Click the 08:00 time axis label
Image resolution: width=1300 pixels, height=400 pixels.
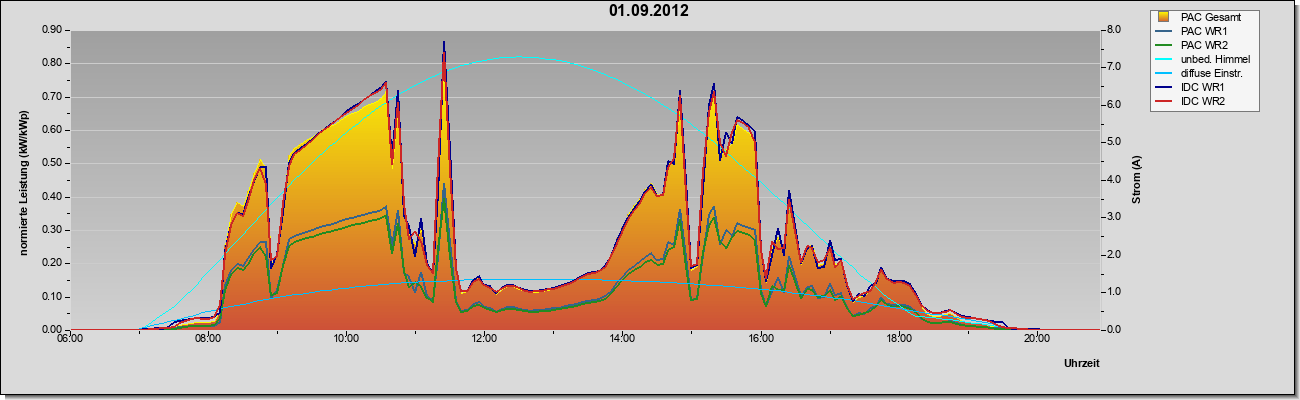pos(208,339)
